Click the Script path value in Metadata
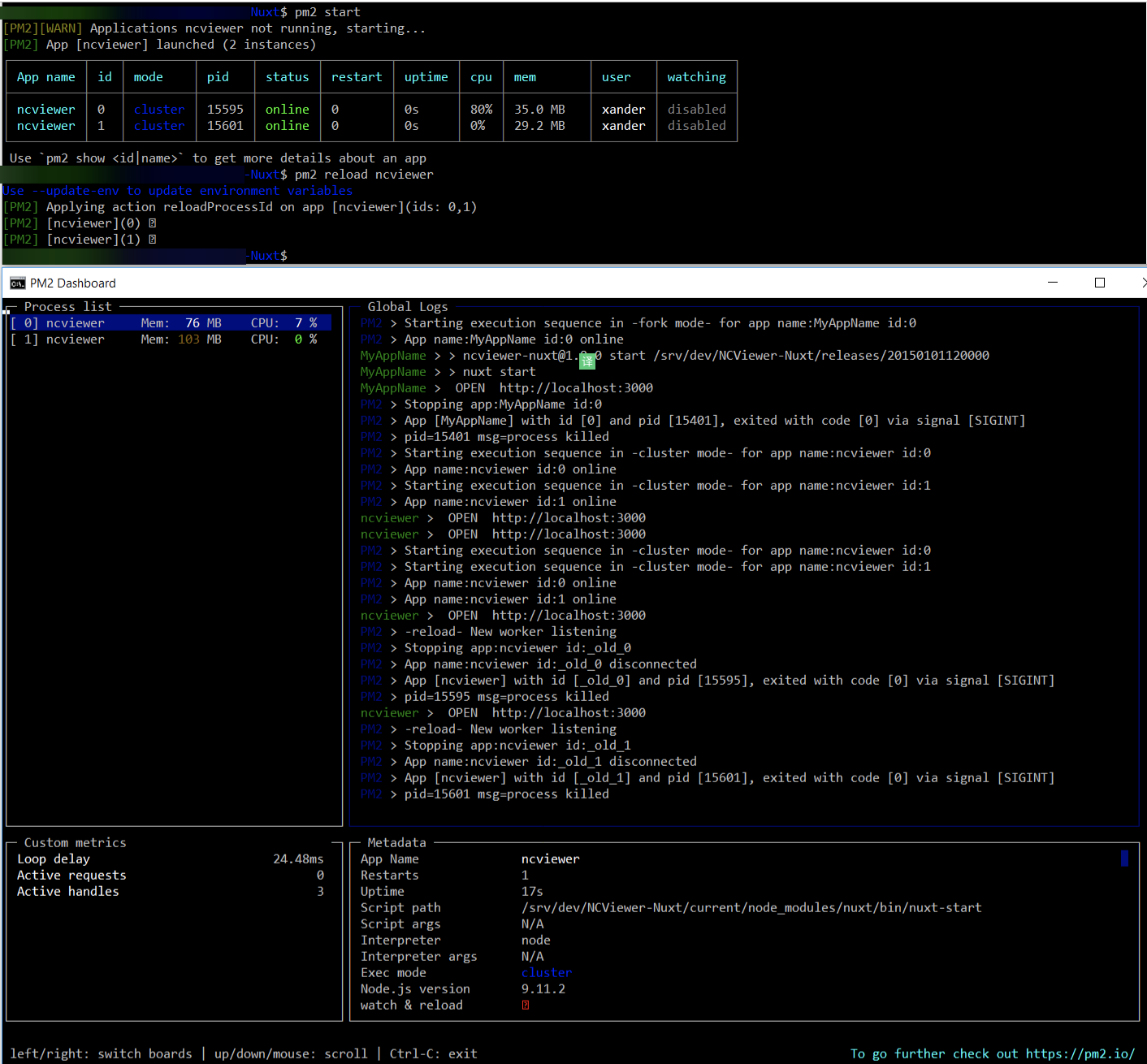This screenshot has width=1147, height=1064. [x=751, y=908]
